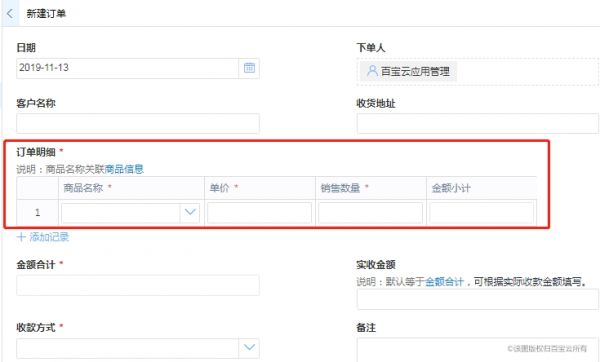Click the 金额合计 link in 实收金额 description
Viewport: 600px width, 362px height.
point(444,282)
